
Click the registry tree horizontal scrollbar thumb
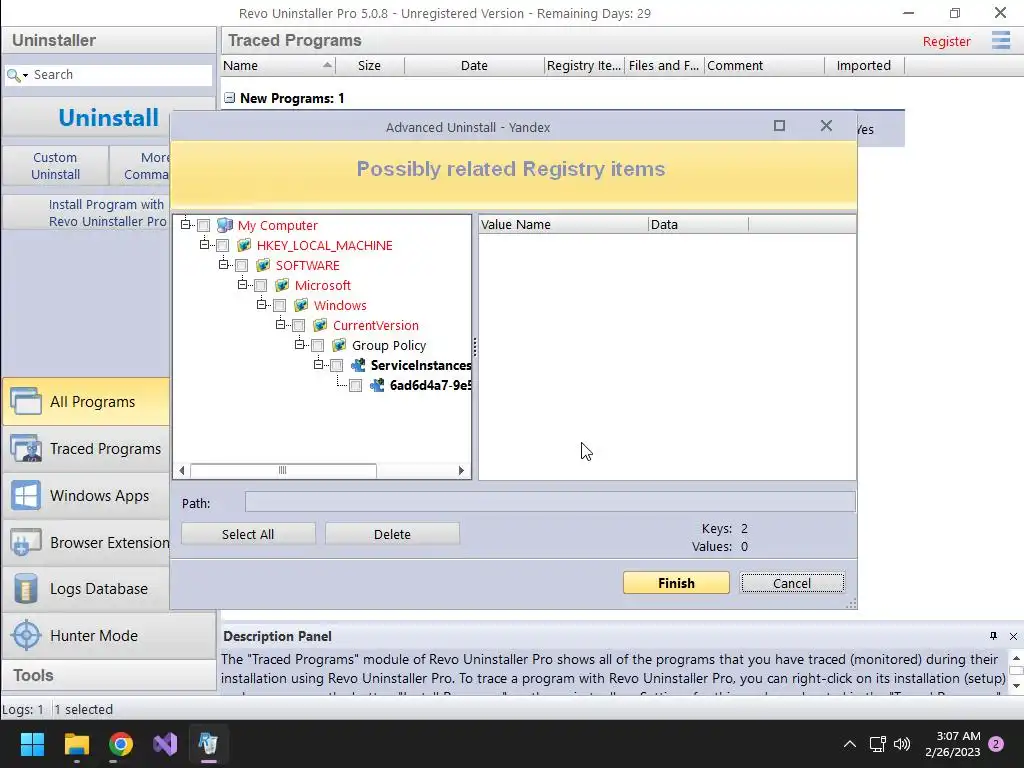pos(283,470)
